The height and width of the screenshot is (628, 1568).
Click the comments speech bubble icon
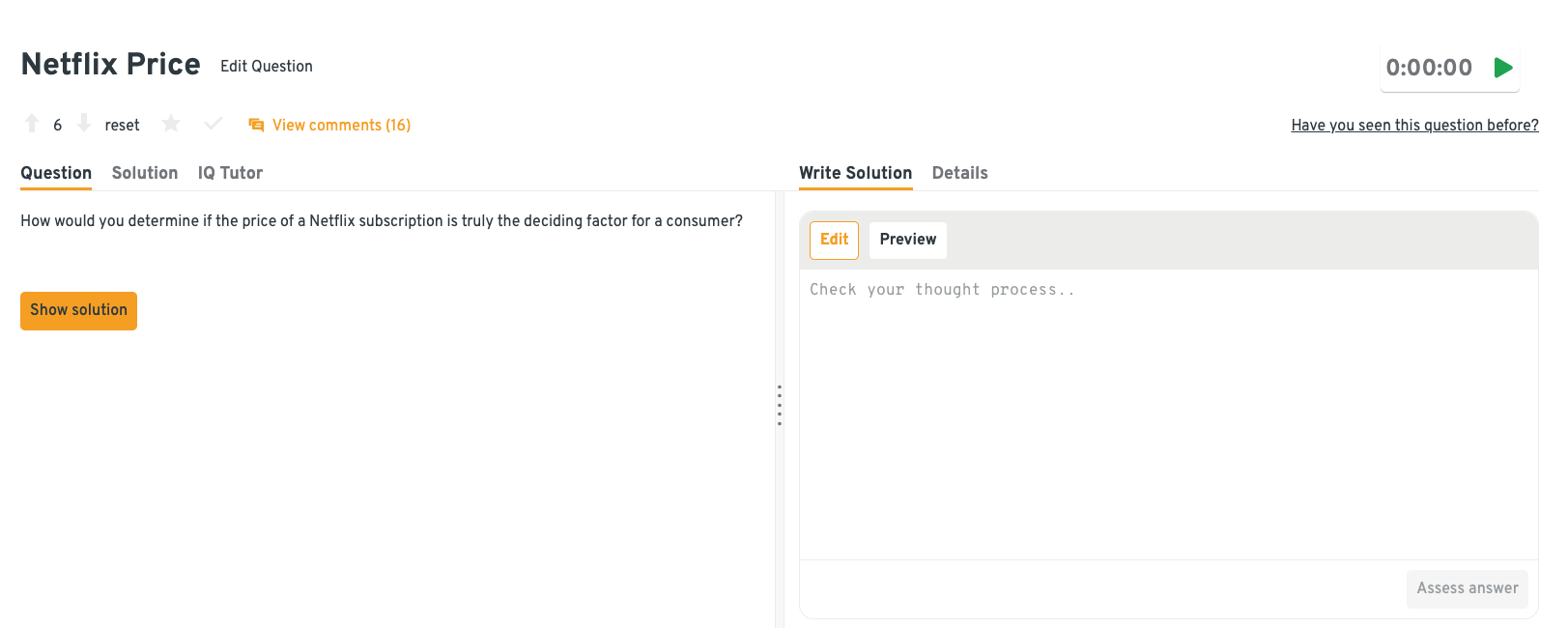(256, 125)
